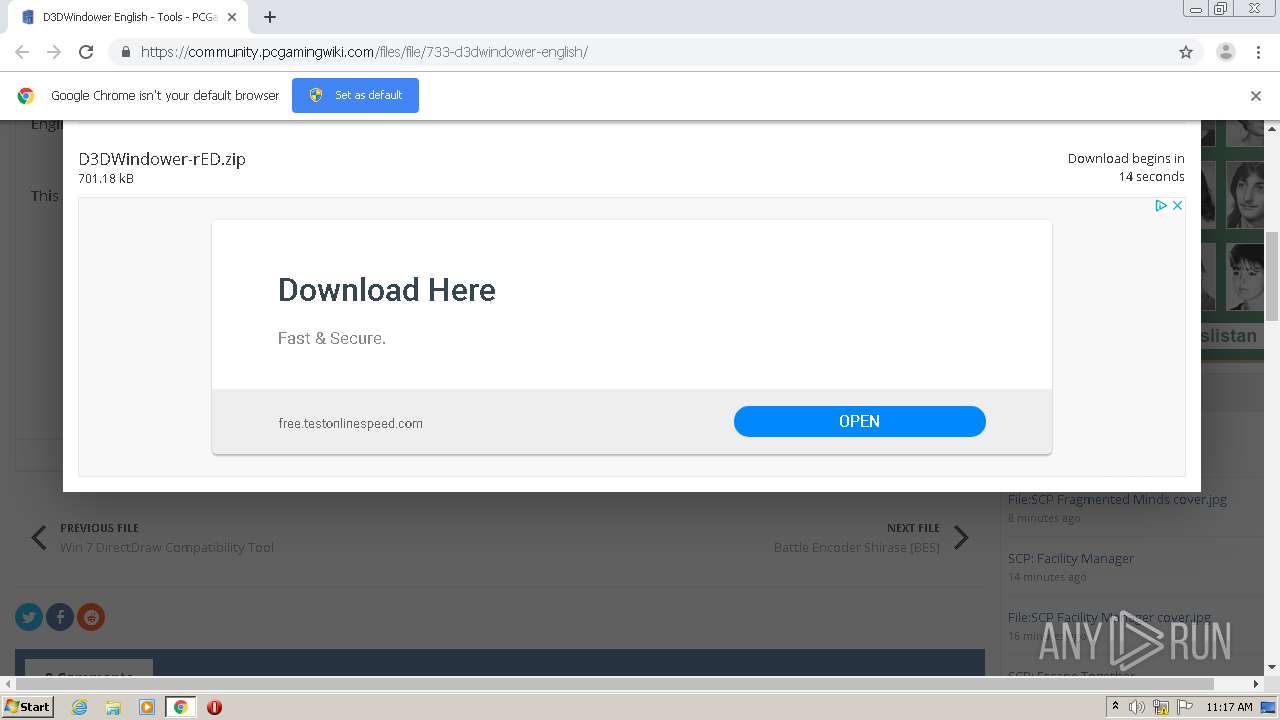Click the 11:17 AM system clock
The width and height of the screenshot is (1280, 720).
tap(1230, 707)
